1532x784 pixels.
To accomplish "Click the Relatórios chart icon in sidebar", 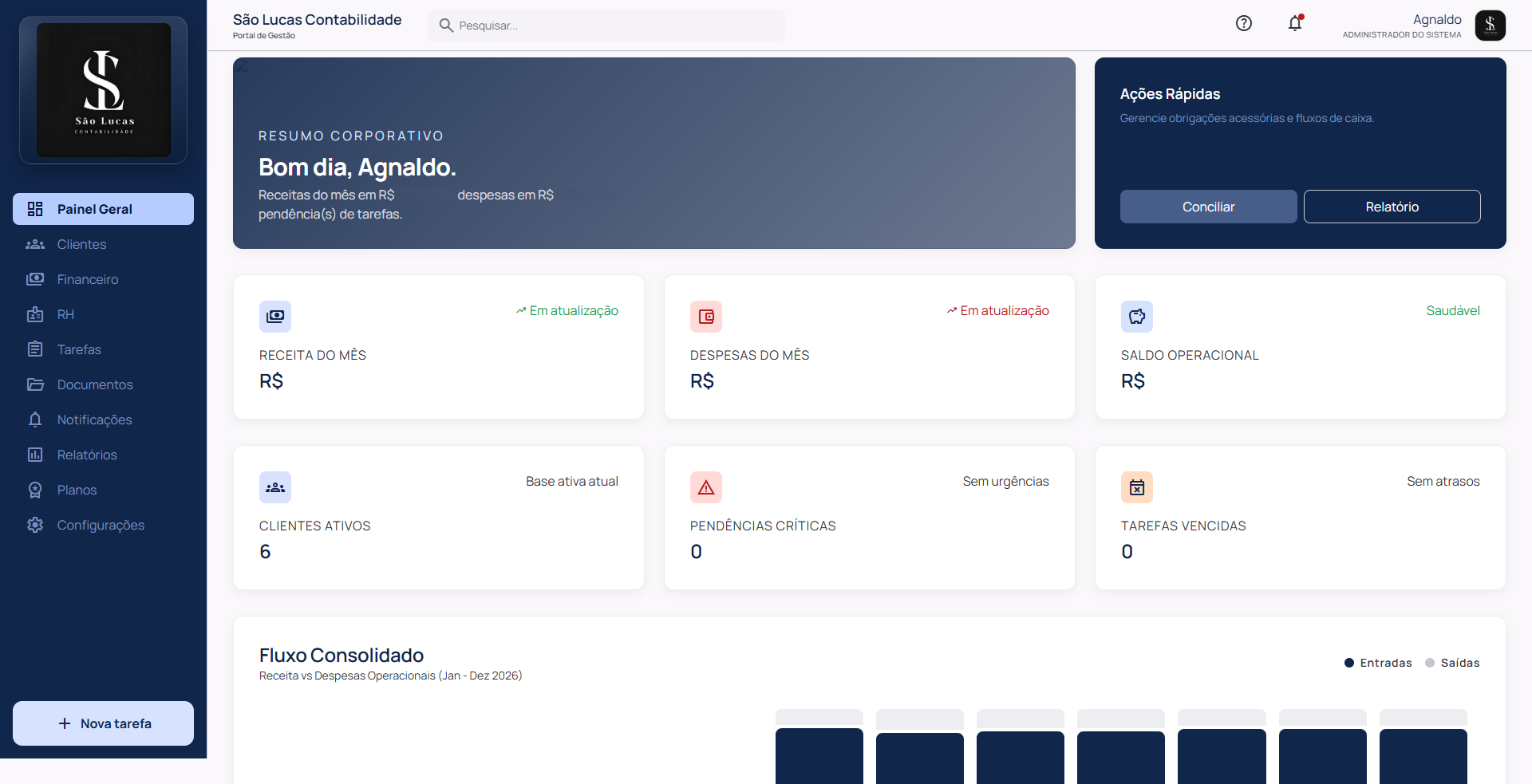I will (35, 455).
